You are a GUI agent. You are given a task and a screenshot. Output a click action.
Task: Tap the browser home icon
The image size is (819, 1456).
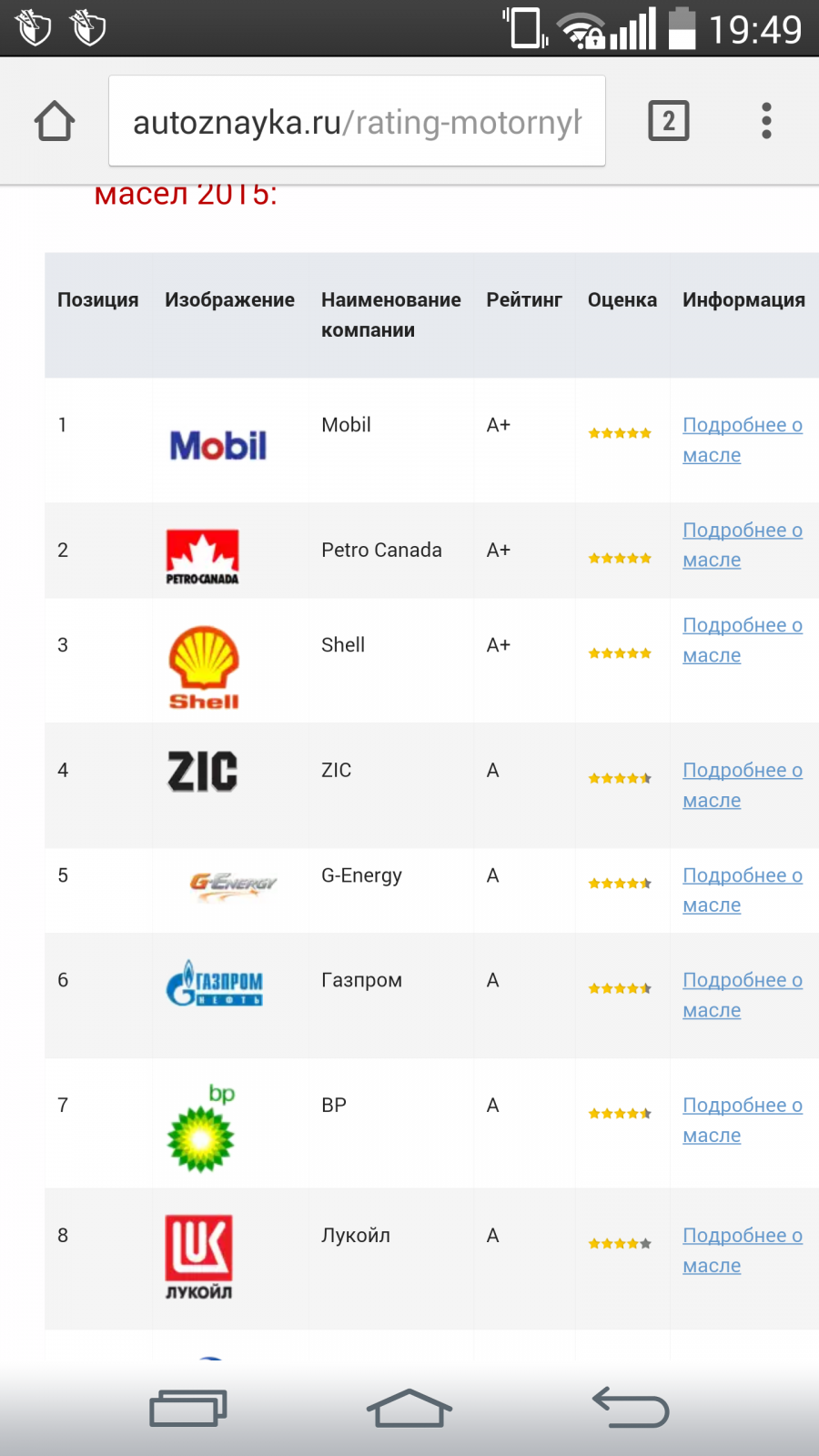pyautogui.click(x=55, y=121)
